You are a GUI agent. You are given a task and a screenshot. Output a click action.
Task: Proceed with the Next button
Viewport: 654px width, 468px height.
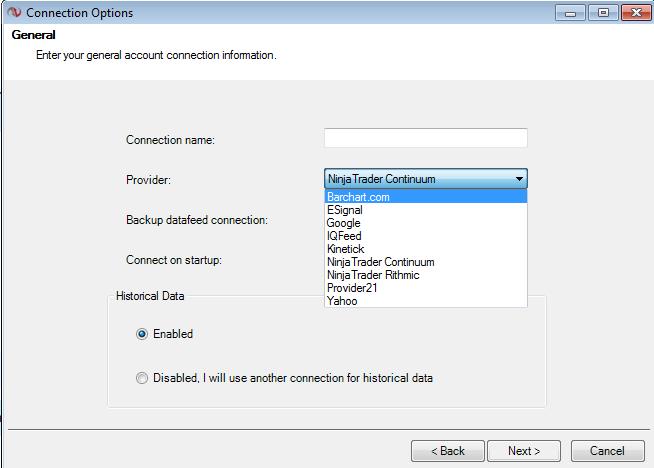click(x=524, y=451)
